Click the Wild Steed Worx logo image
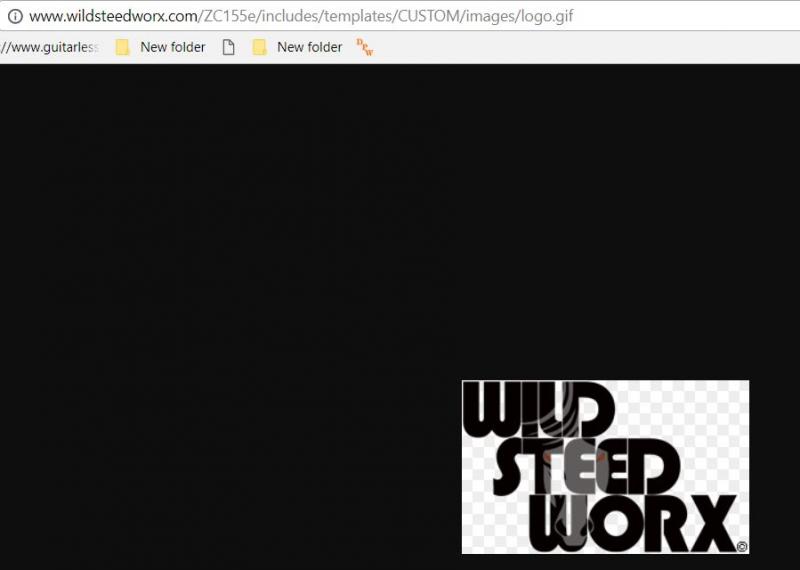The width and height of the screenshot is (800, 570). pos(605,466)
